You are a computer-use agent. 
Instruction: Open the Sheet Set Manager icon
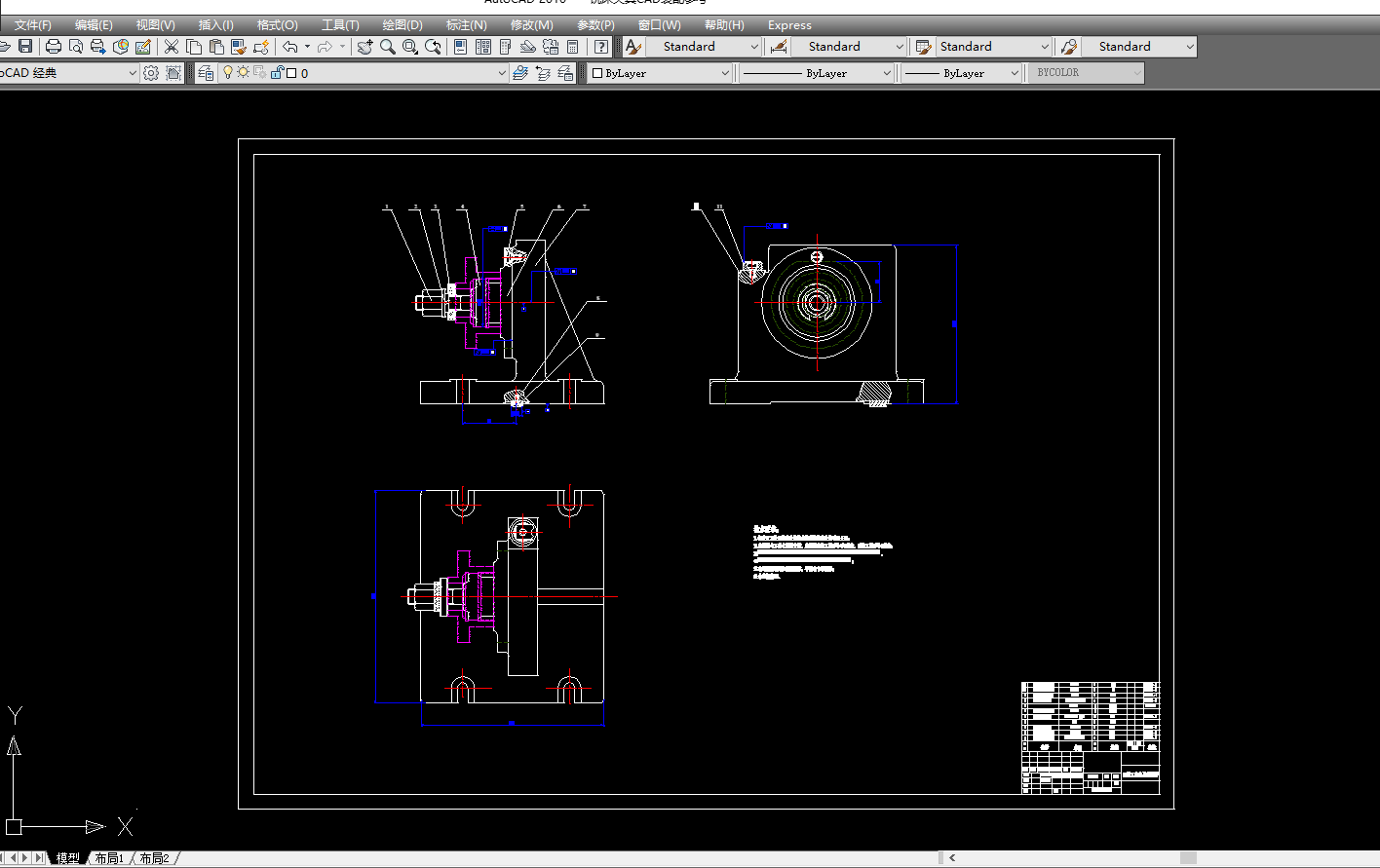coord(528,46)
